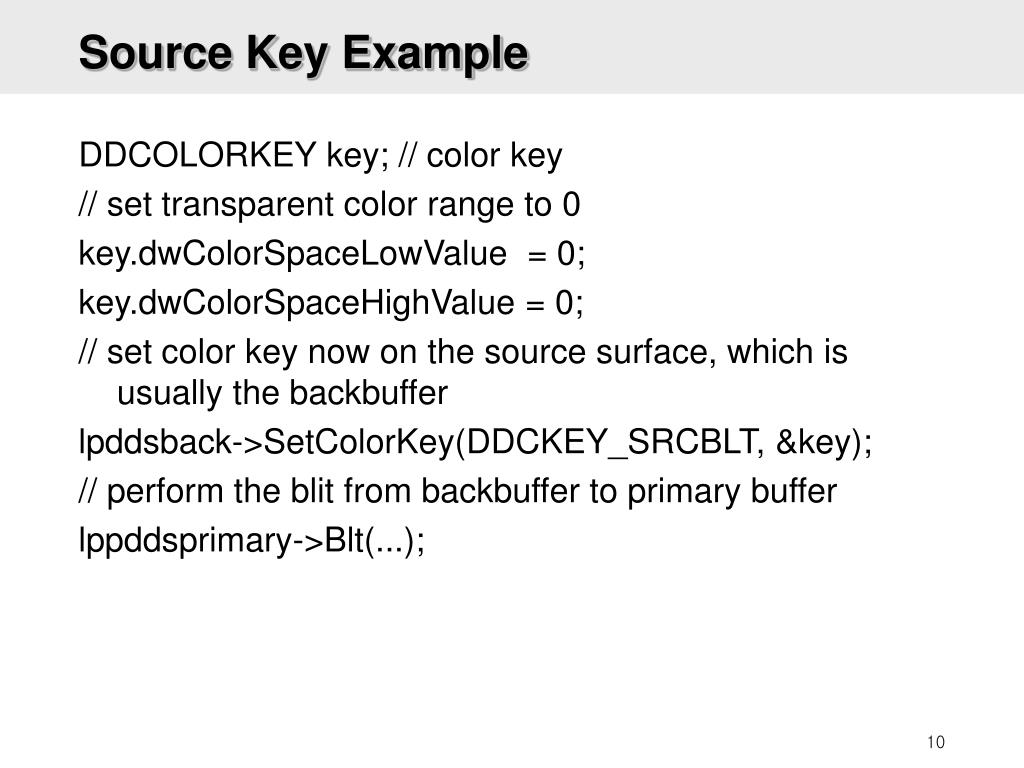The width and height of the screenshot is (1024, 768).
Task: Click the DDCKEY_SRCBLT argument text
Action: click(611, 442)
